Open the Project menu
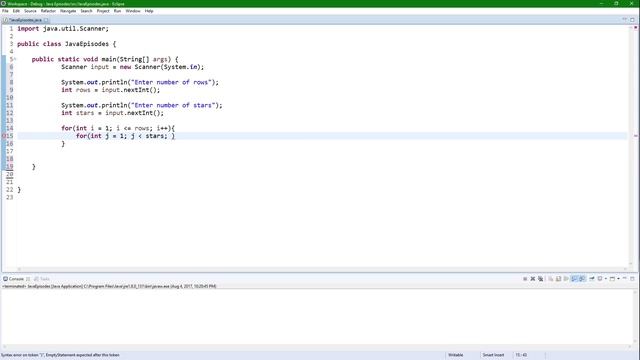 [103, 11]
